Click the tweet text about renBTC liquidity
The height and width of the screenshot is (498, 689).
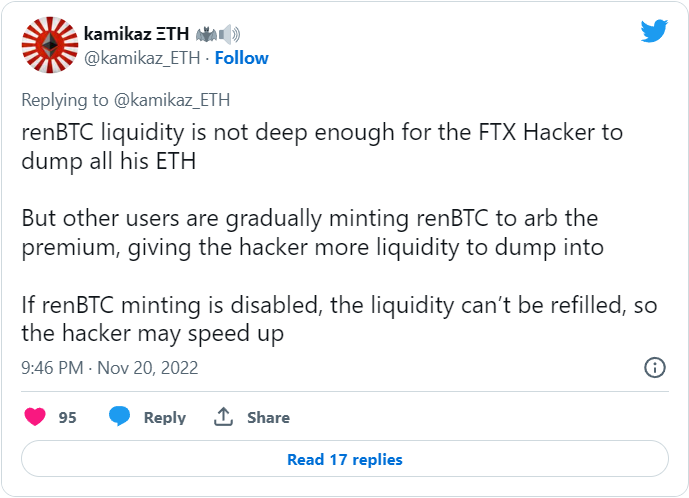tap(322, 146)
